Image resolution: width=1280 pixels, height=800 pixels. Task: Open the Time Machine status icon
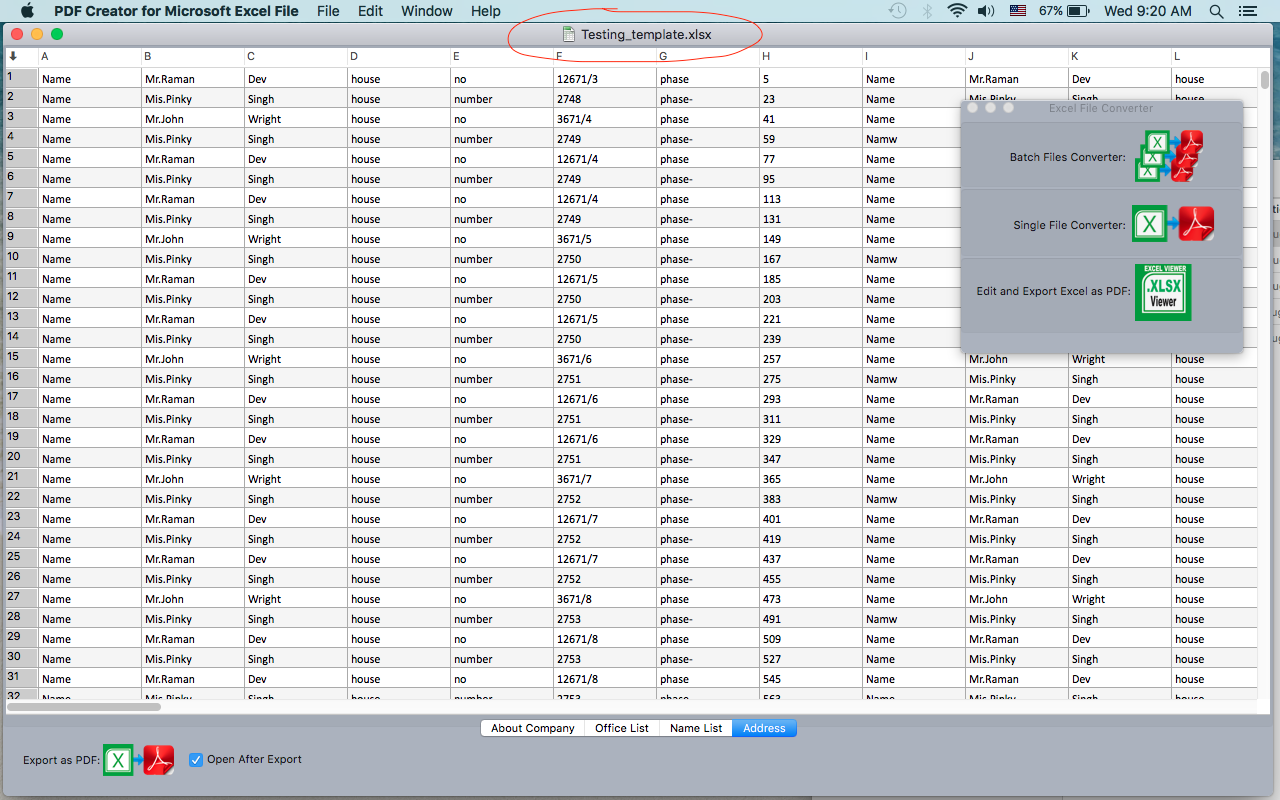click(897, 11)
